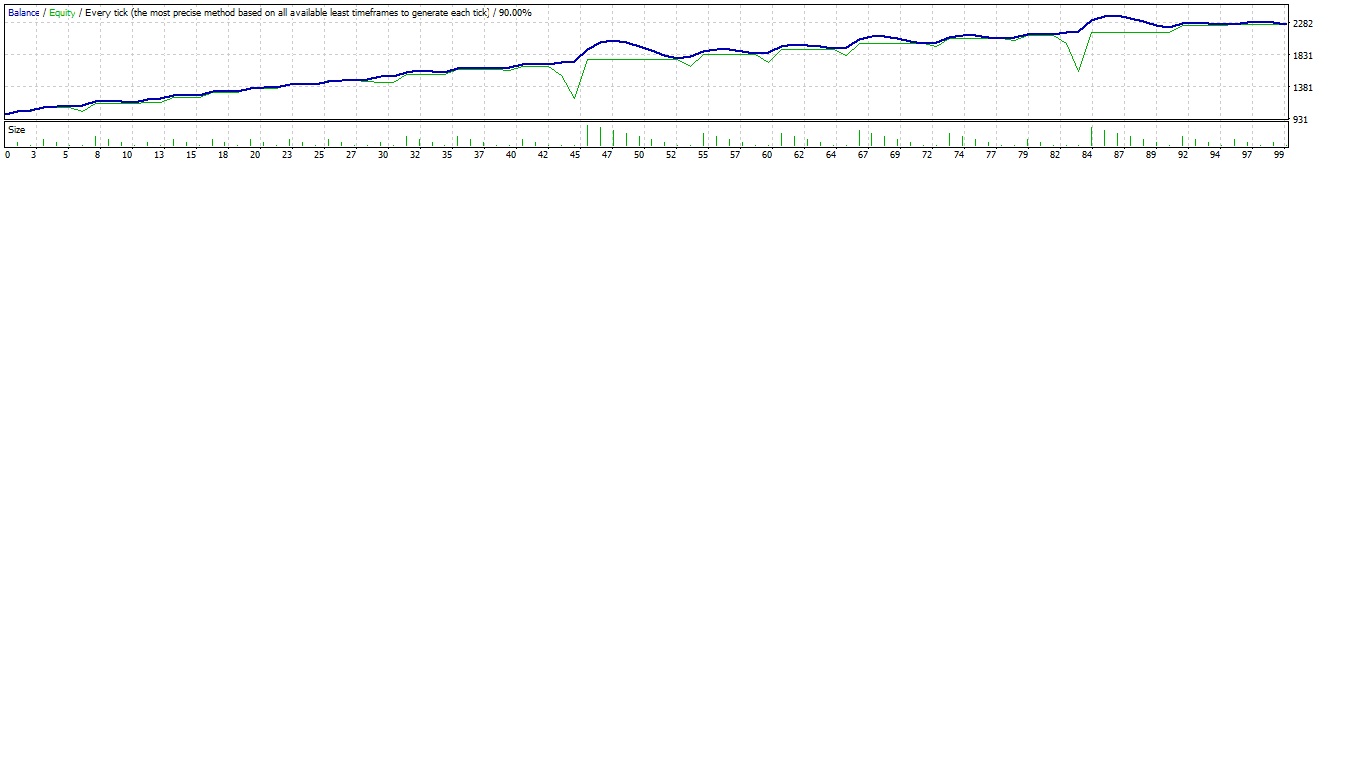Click x-axis trade number 10
The height and width of the screenshot is (768, 1366).
click(127, 155)
